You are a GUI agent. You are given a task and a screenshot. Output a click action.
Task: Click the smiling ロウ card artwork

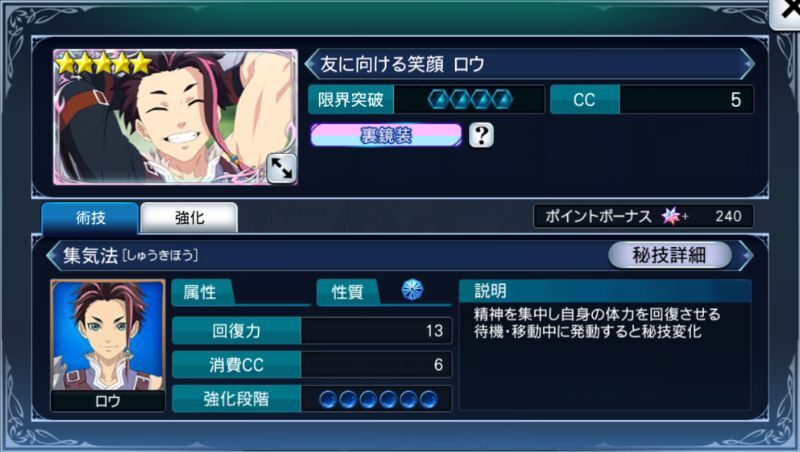pyautogui.click(x=176, y=117)
